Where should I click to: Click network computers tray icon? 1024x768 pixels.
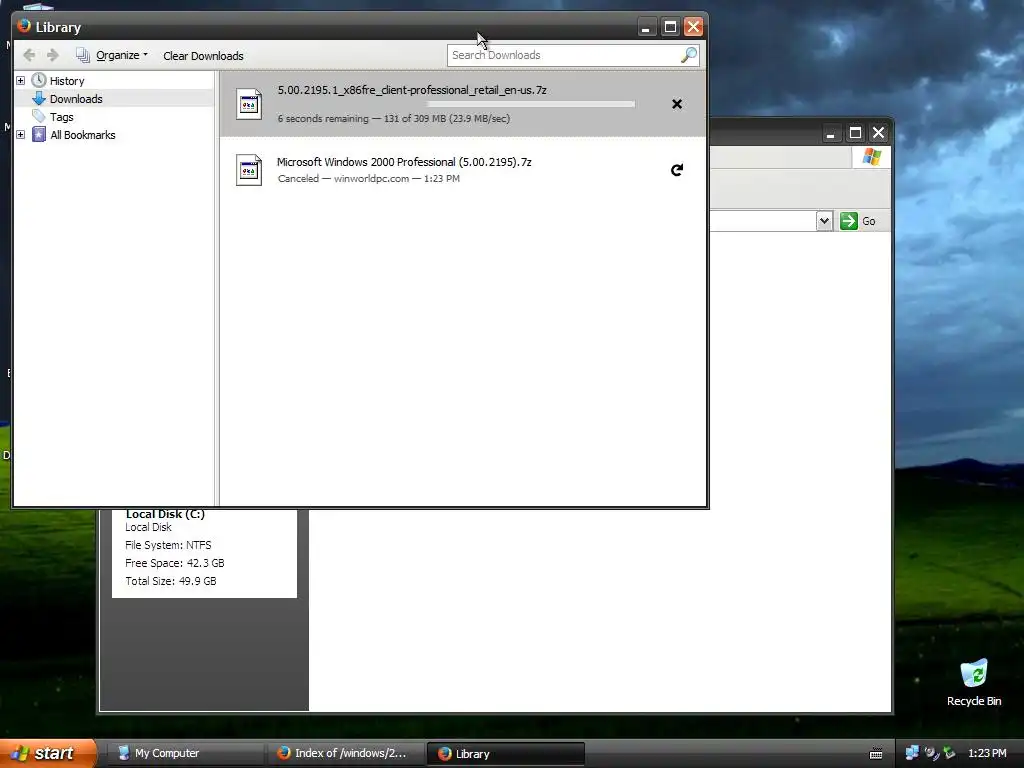pyautogui.click(x=912, y=753)
